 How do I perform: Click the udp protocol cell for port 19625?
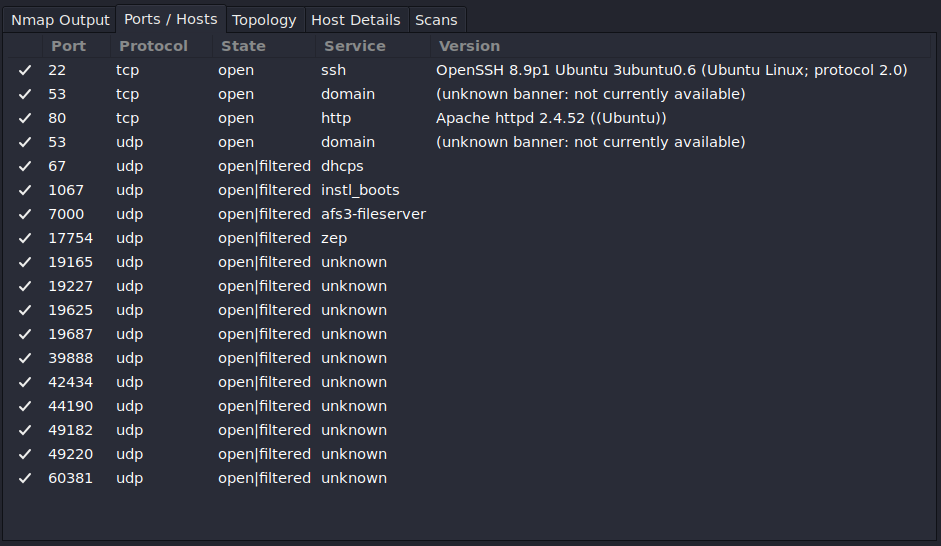coord(129,310)
